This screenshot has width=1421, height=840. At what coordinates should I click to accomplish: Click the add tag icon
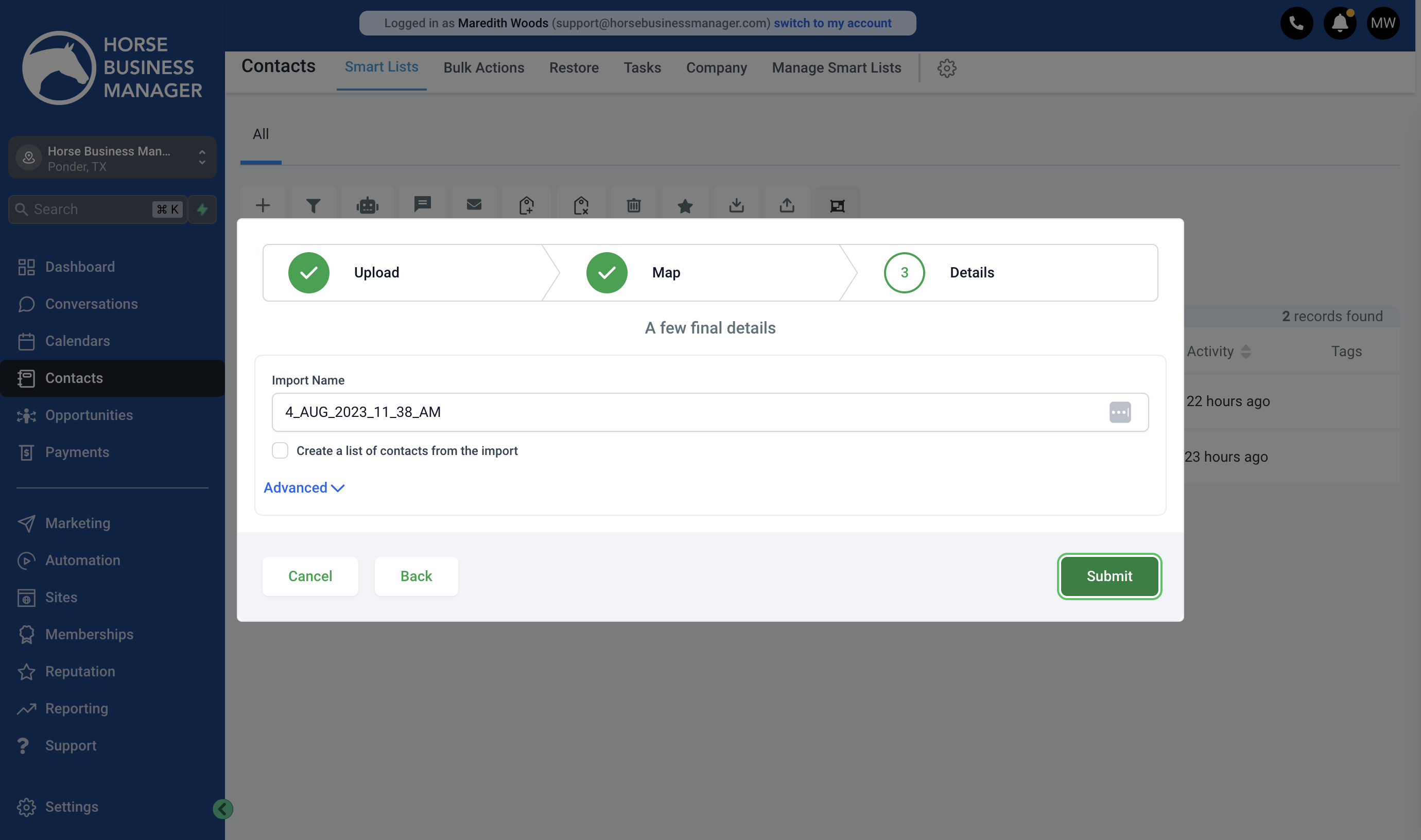pos(527,205)
